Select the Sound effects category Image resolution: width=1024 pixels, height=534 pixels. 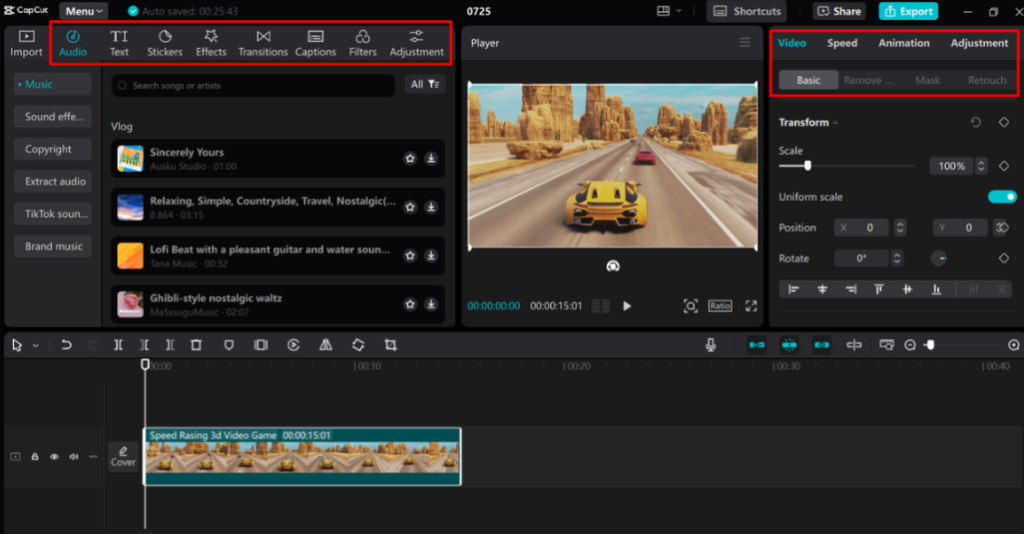click(54, 117)
